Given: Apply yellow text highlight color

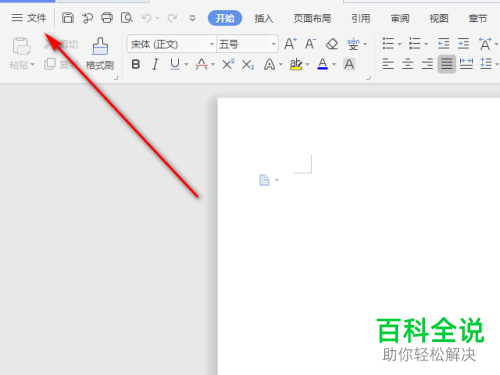Looking at the screenshot, I should coord(296,64).
